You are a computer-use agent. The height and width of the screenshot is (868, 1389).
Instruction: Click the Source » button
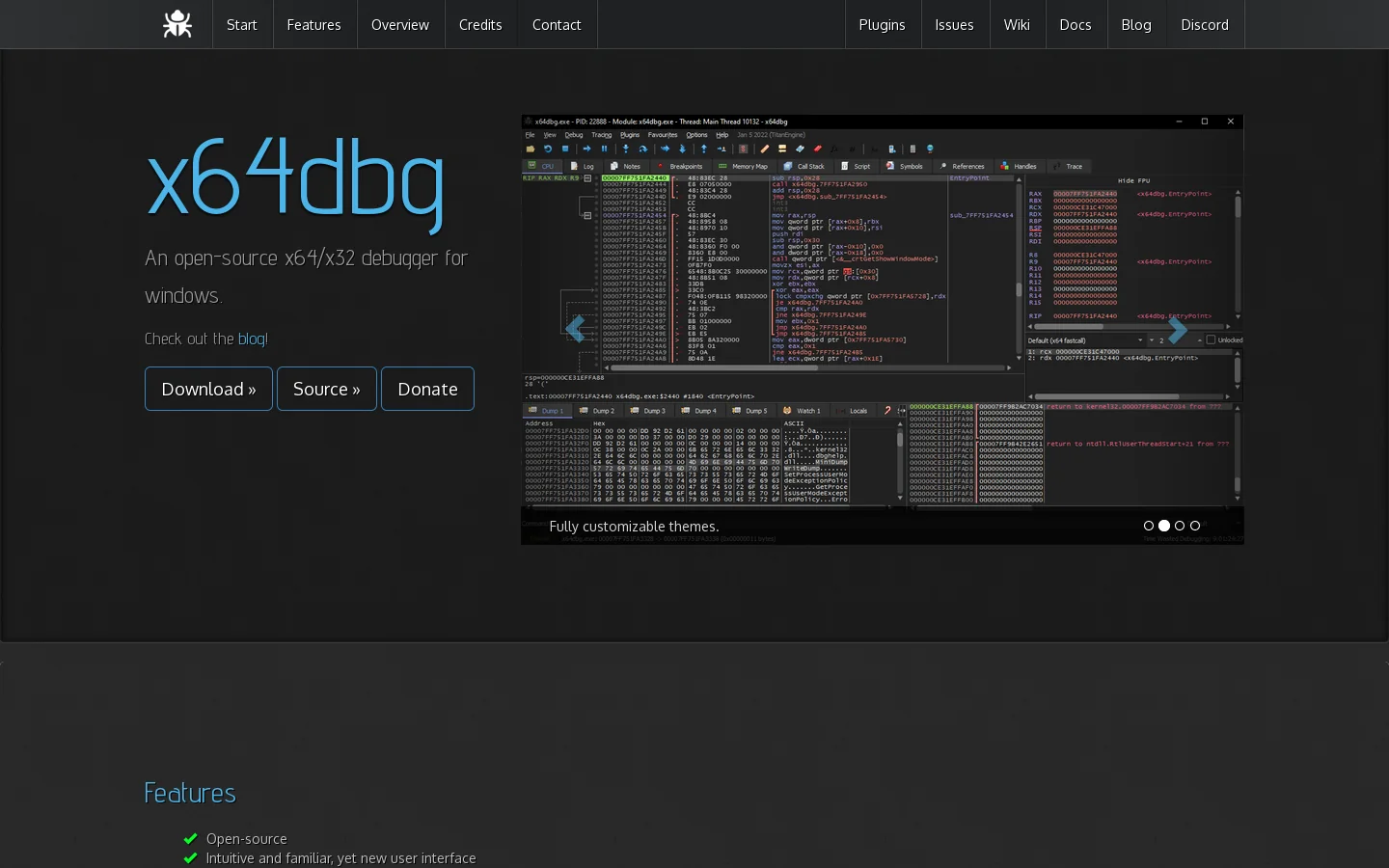(327, 389)
